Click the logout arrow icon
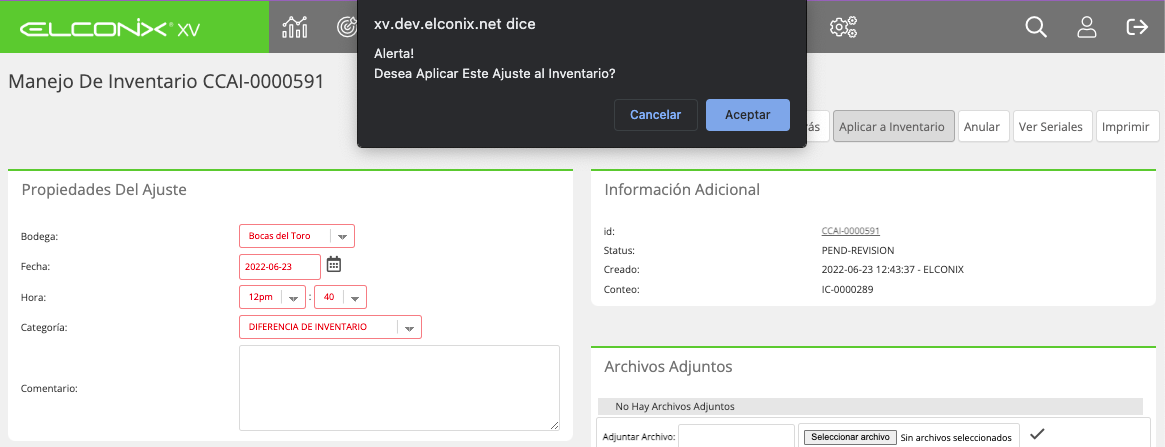Viewport: 1165px width, 447px height. click(x=1138, y=27)
